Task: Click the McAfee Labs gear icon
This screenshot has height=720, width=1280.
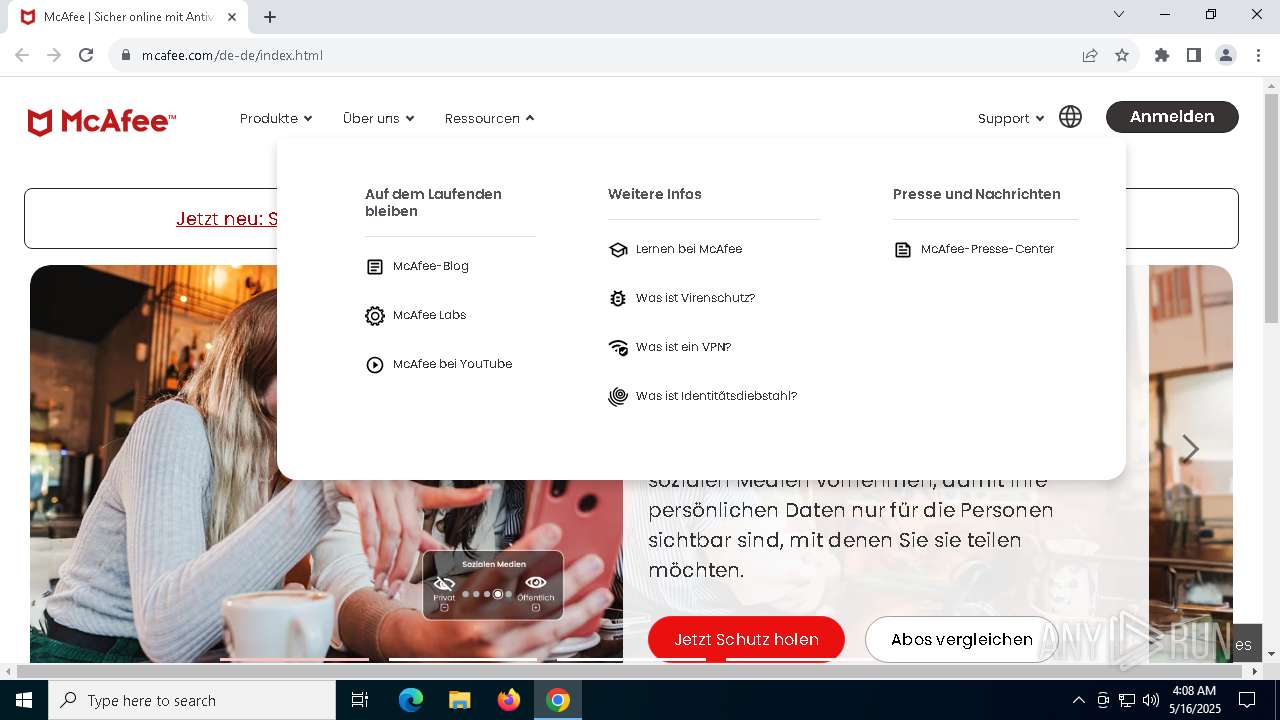Action: point(375,316)
